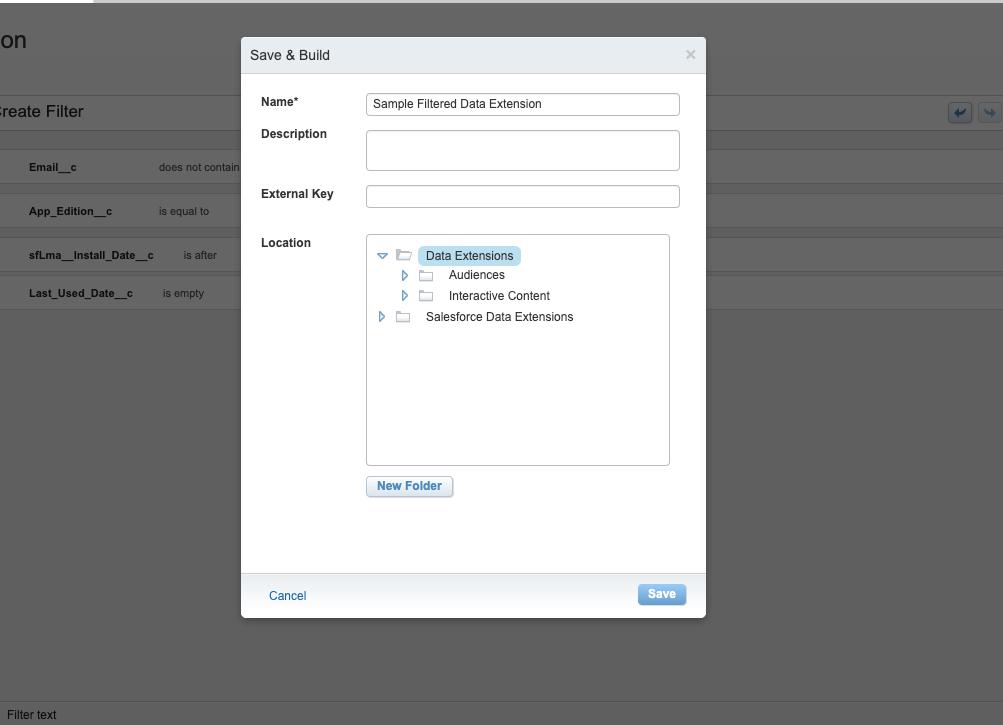
Task: Click the Salesforce Data Extensions folder icon
Action: pos(403,317)
